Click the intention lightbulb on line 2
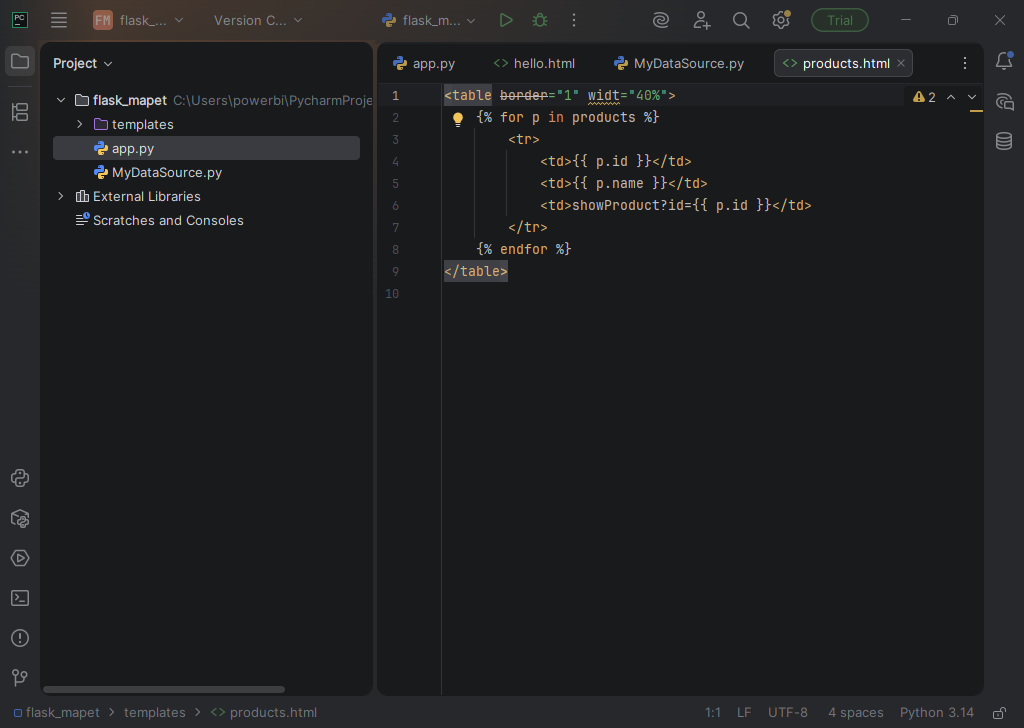The image size is (1024, 728). pos(458,119)
